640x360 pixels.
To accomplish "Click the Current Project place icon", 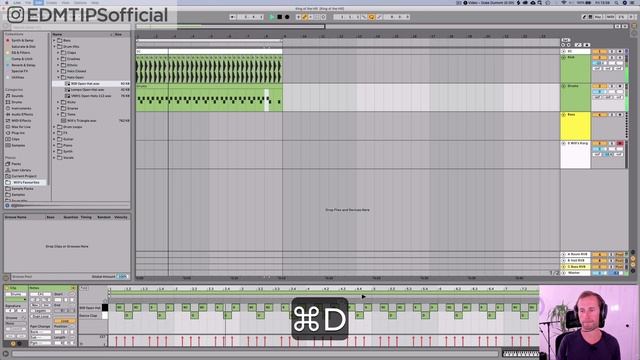I will 8,176.
